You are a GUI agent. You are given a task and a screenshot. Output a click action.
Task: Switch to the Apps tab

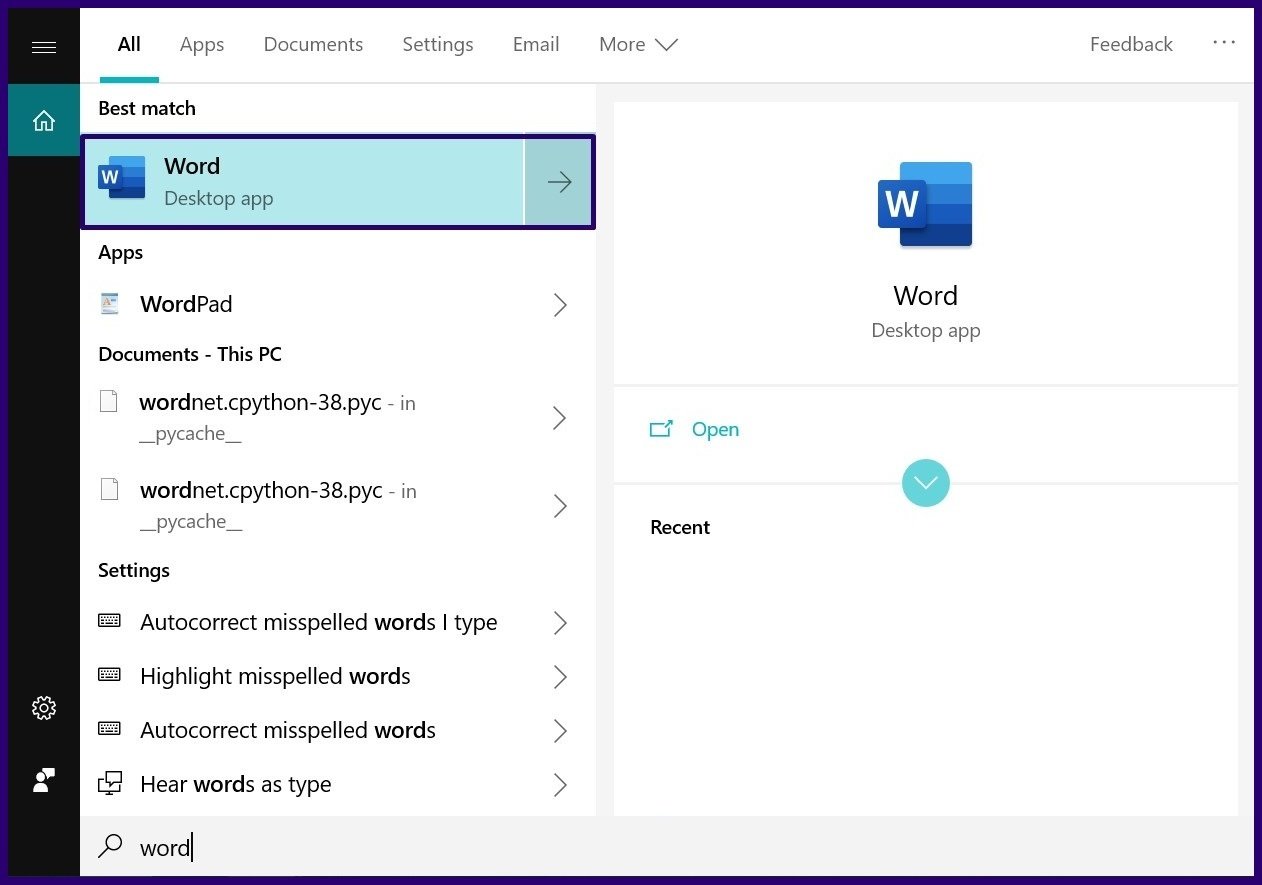[x=202, y=45]
